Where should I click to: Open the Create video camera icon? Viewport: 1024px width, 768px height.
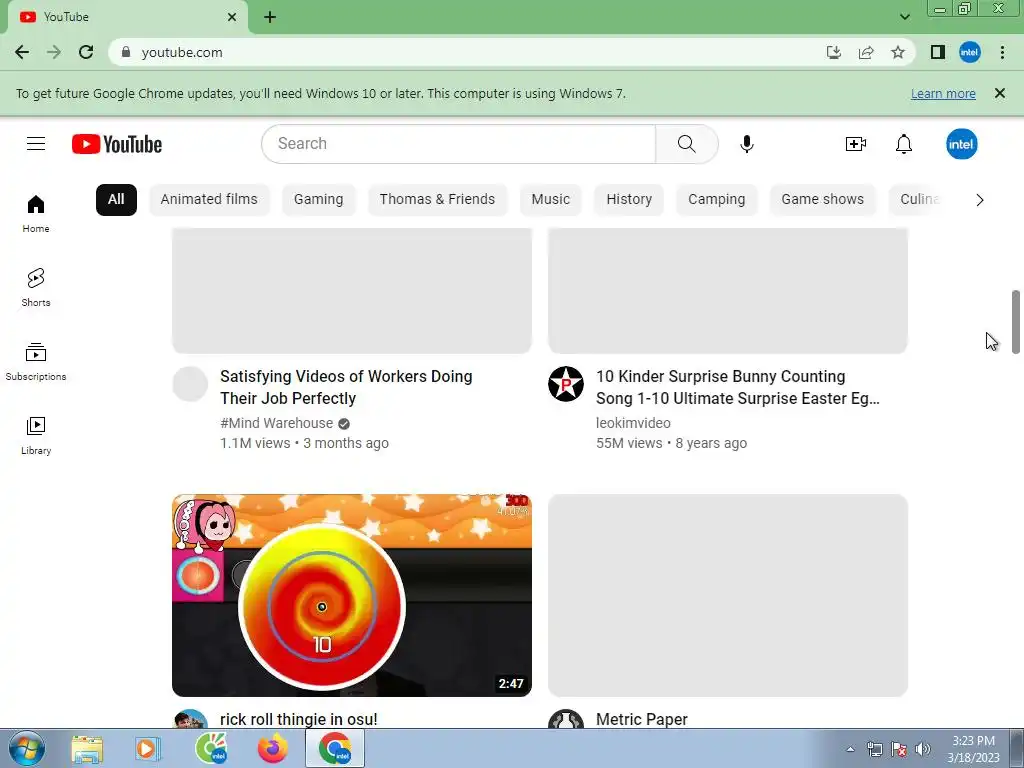pos(856,144)
